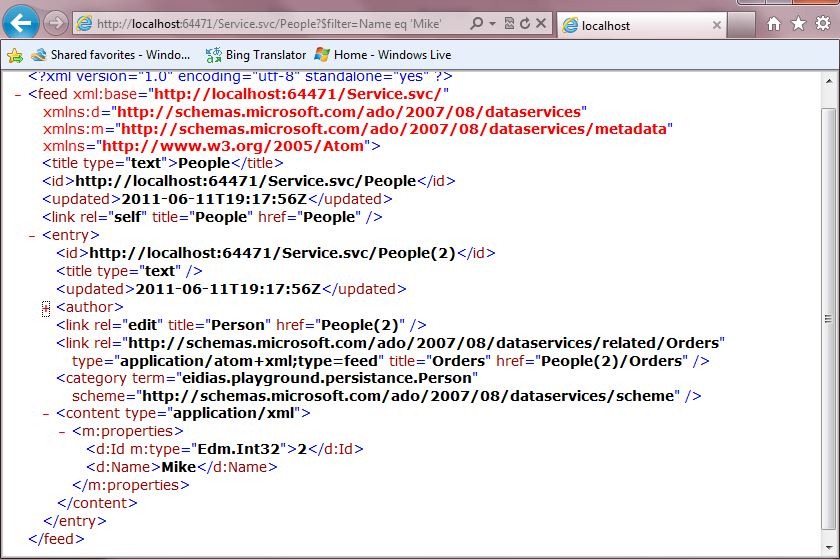Refresh the page using the reload icon
This screenshot has width=840, height=560.
click(525, 23)
